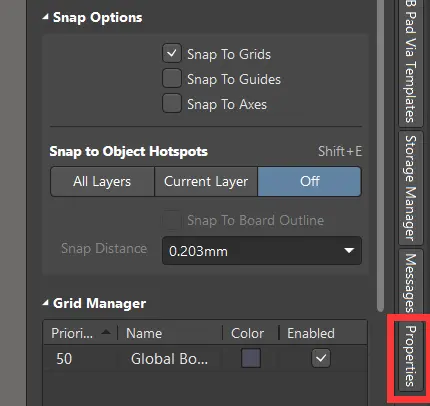Viewport: 430px width, 406px height.
Task: Click the panel's vertical scrollbar
Action: point(380,155)
